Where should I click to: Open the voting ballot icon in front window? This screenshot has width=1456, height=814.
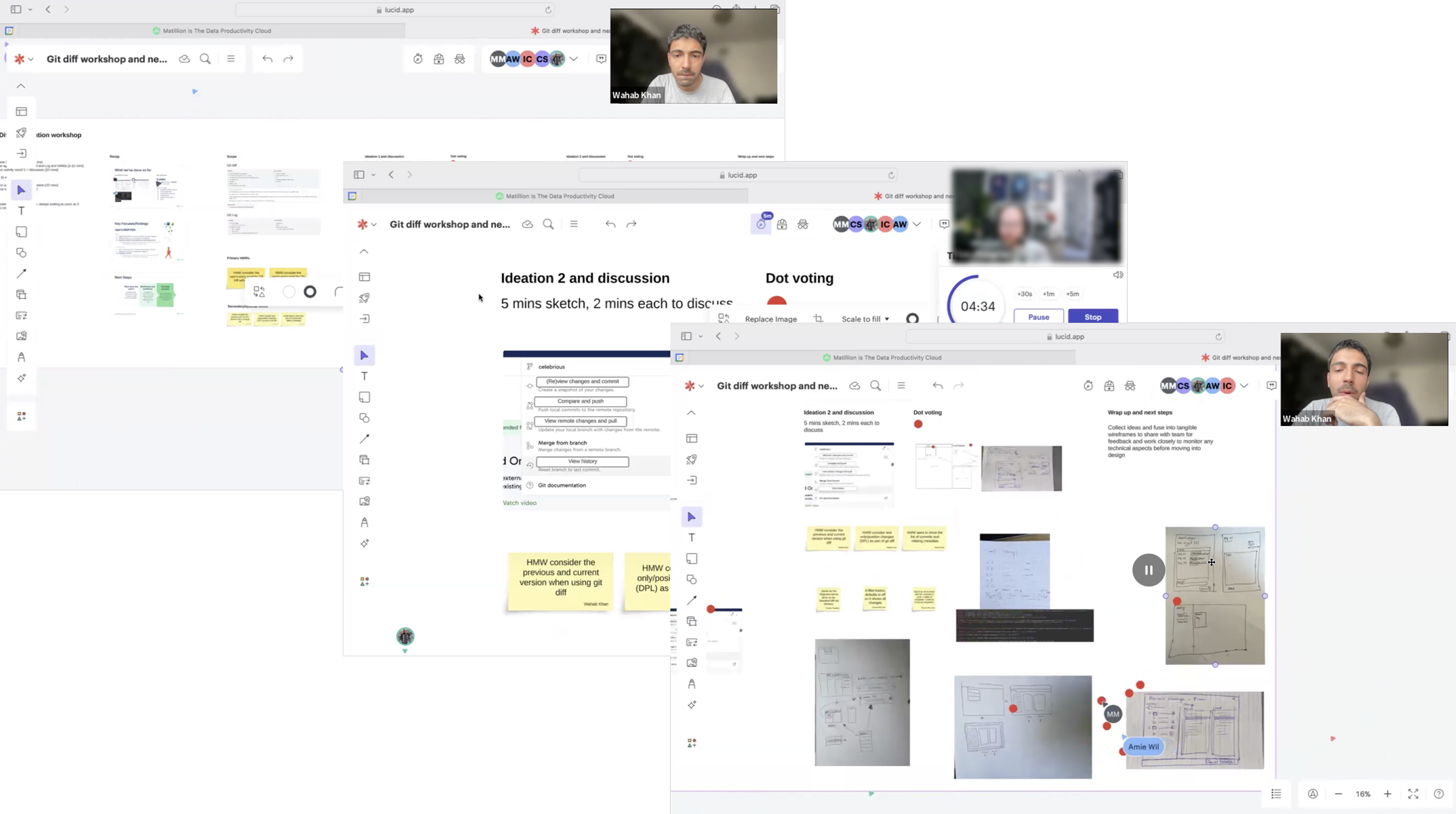pos(1109,386)
